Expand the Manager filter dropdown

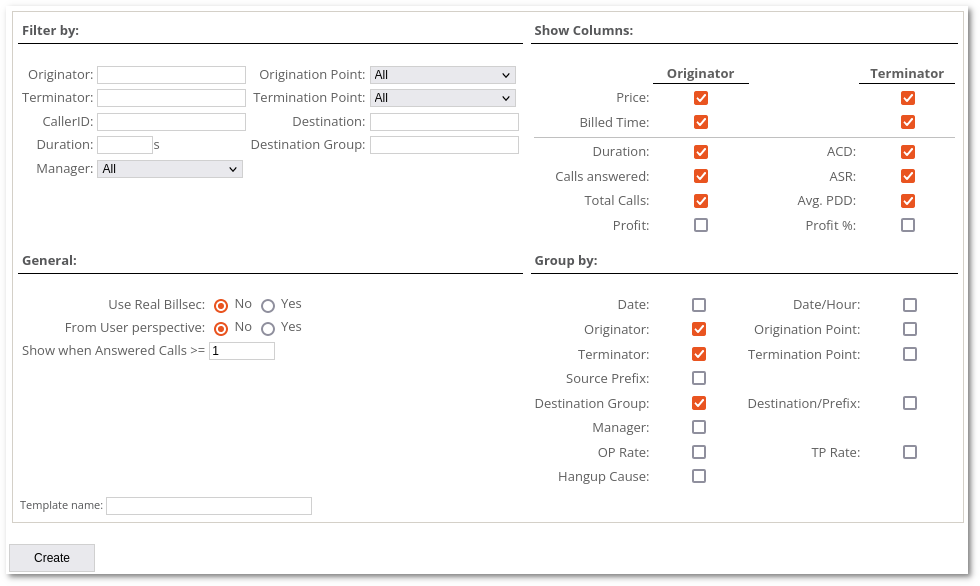coord(169,169)
